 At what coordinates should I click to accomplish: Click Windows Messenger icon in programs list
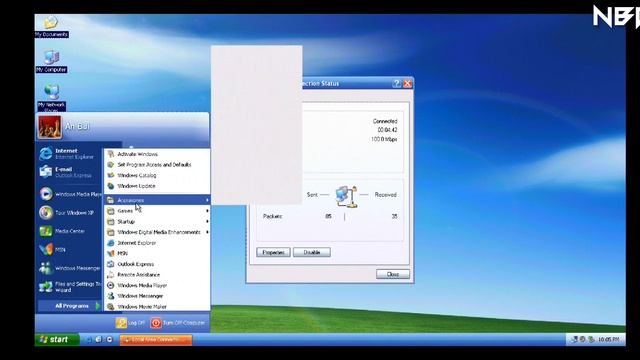(111, 296)
